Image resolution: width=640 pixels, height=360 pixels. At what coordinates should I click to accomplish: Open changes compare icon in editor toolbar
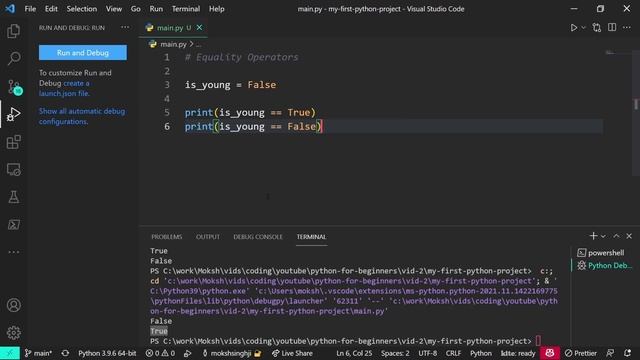point(597,28)
